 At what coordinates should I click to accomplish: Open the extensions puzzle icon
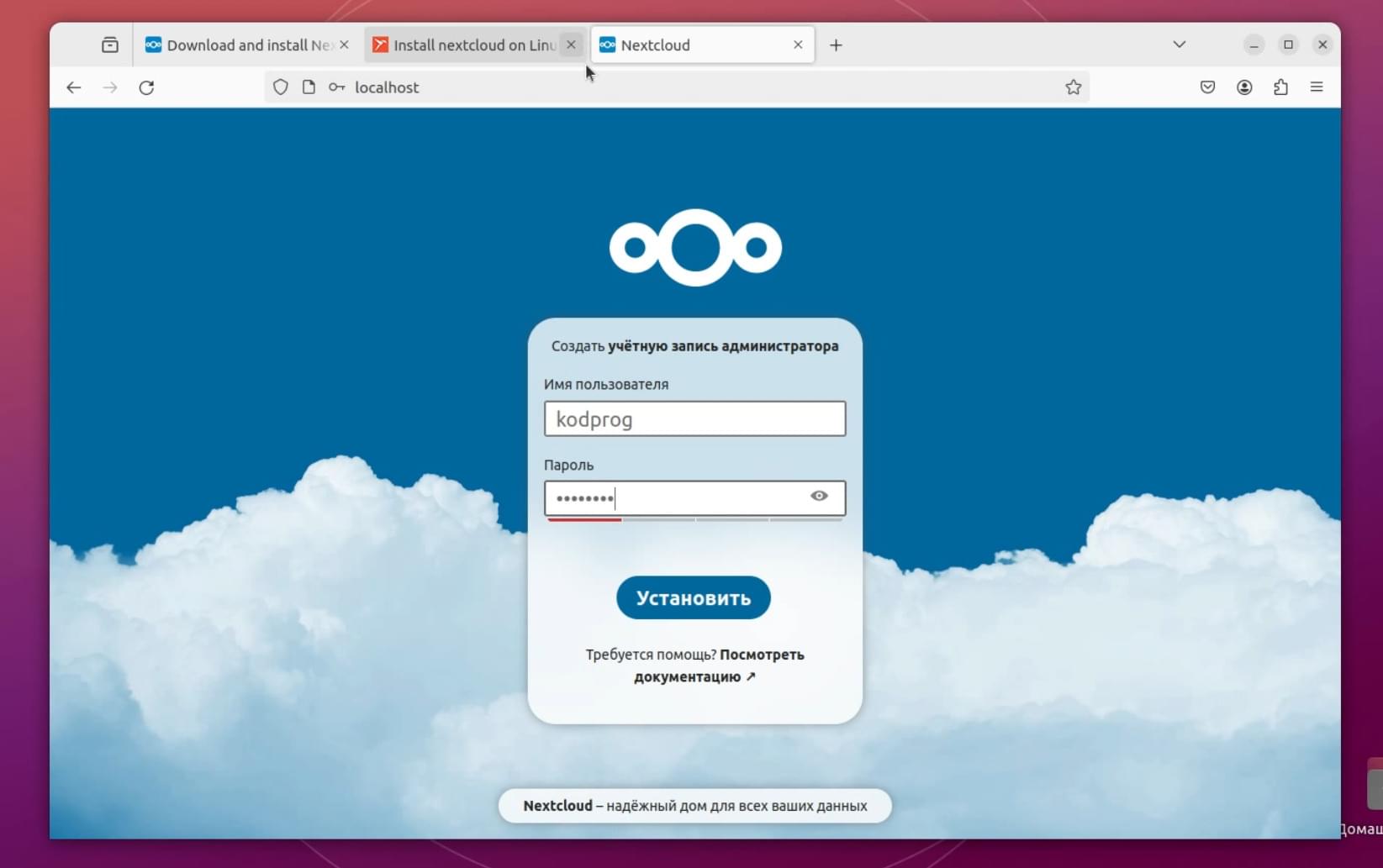(1280, 87)
